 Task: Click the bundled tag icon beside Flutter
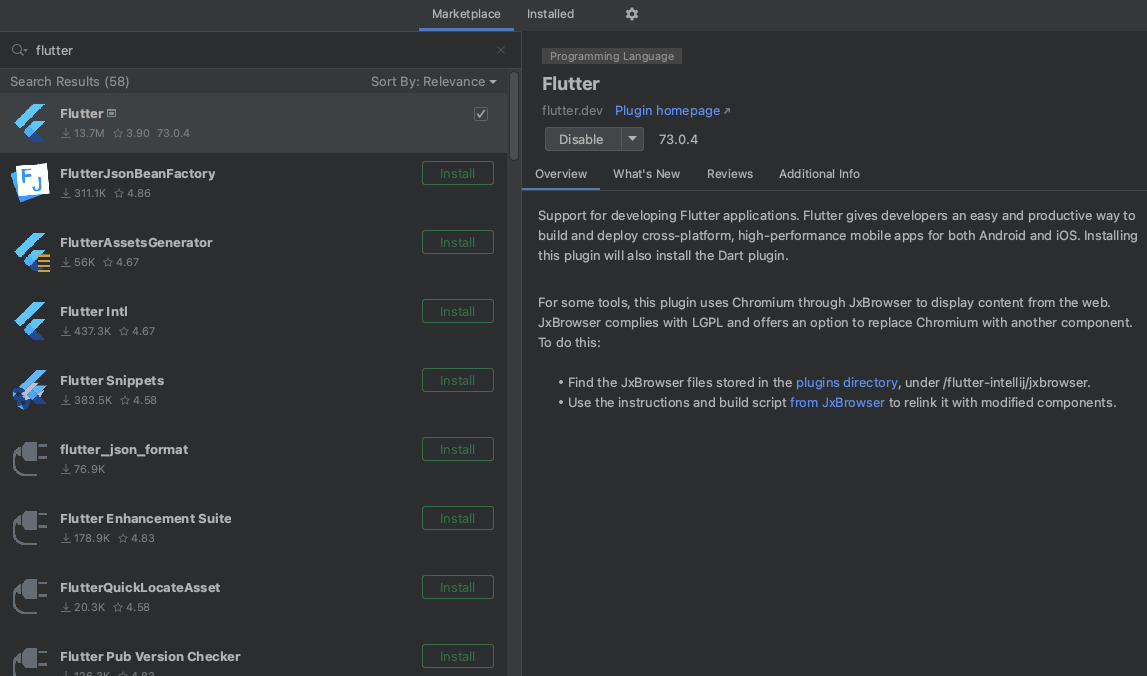[112, 113]
